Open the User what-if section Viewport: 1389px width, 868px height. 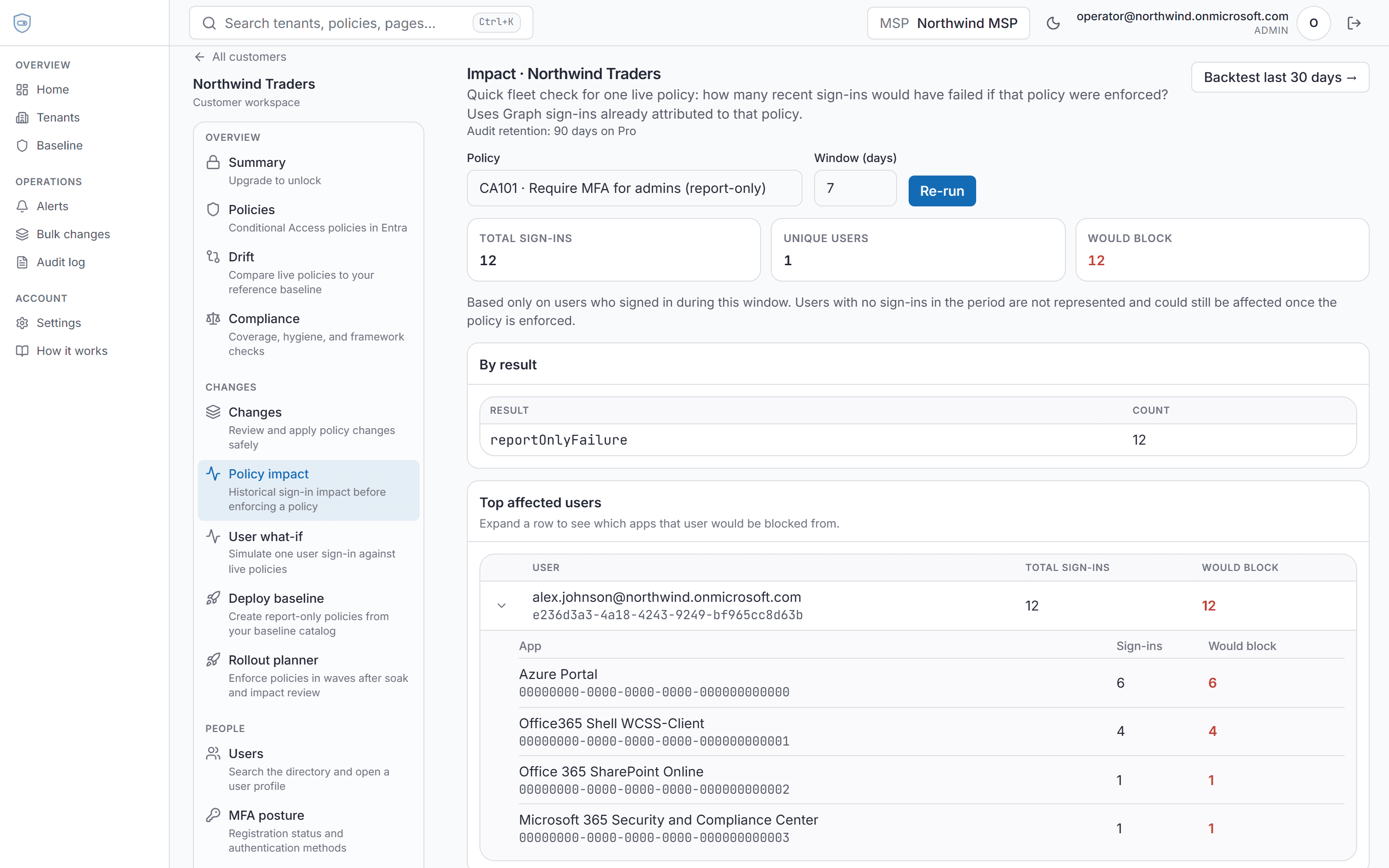pos(308,551)
